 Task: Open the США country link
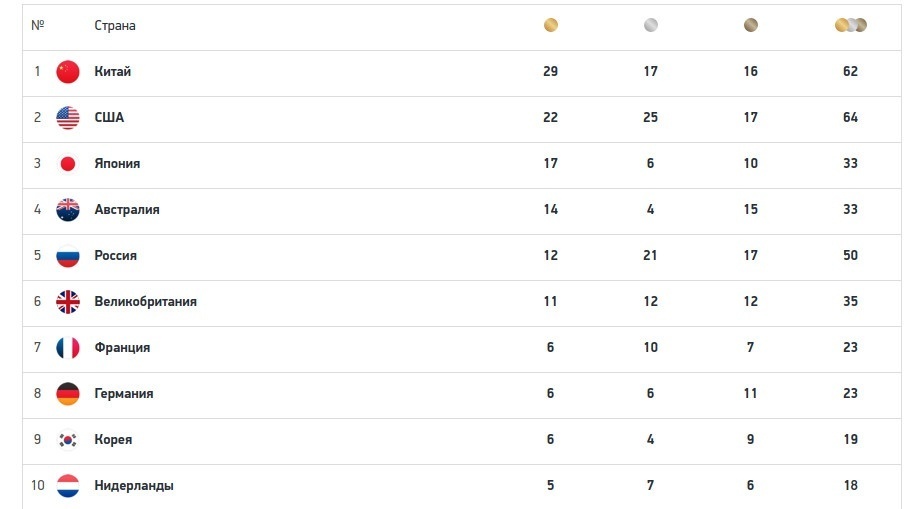(109, 118)
